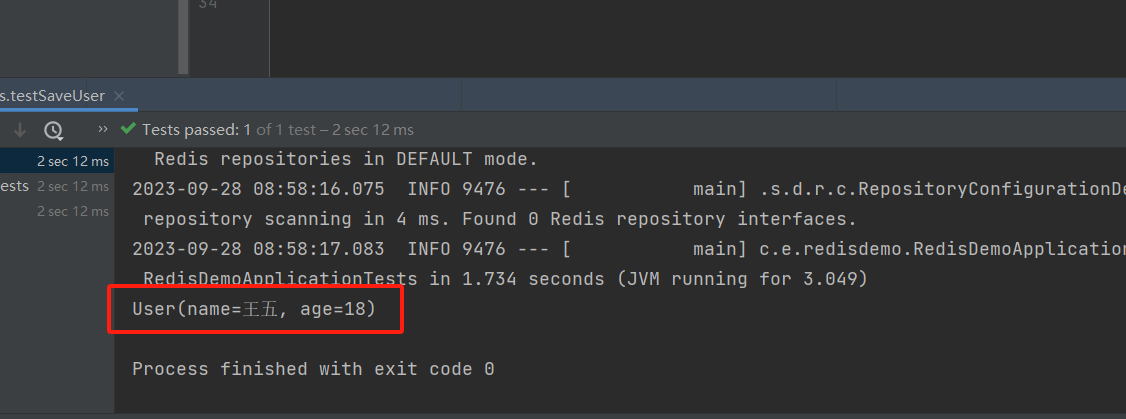This screenshot has width=1126, height=419.
Task: Click the "User(name=王五, age=18)" output line
Action: click(254, 310)
